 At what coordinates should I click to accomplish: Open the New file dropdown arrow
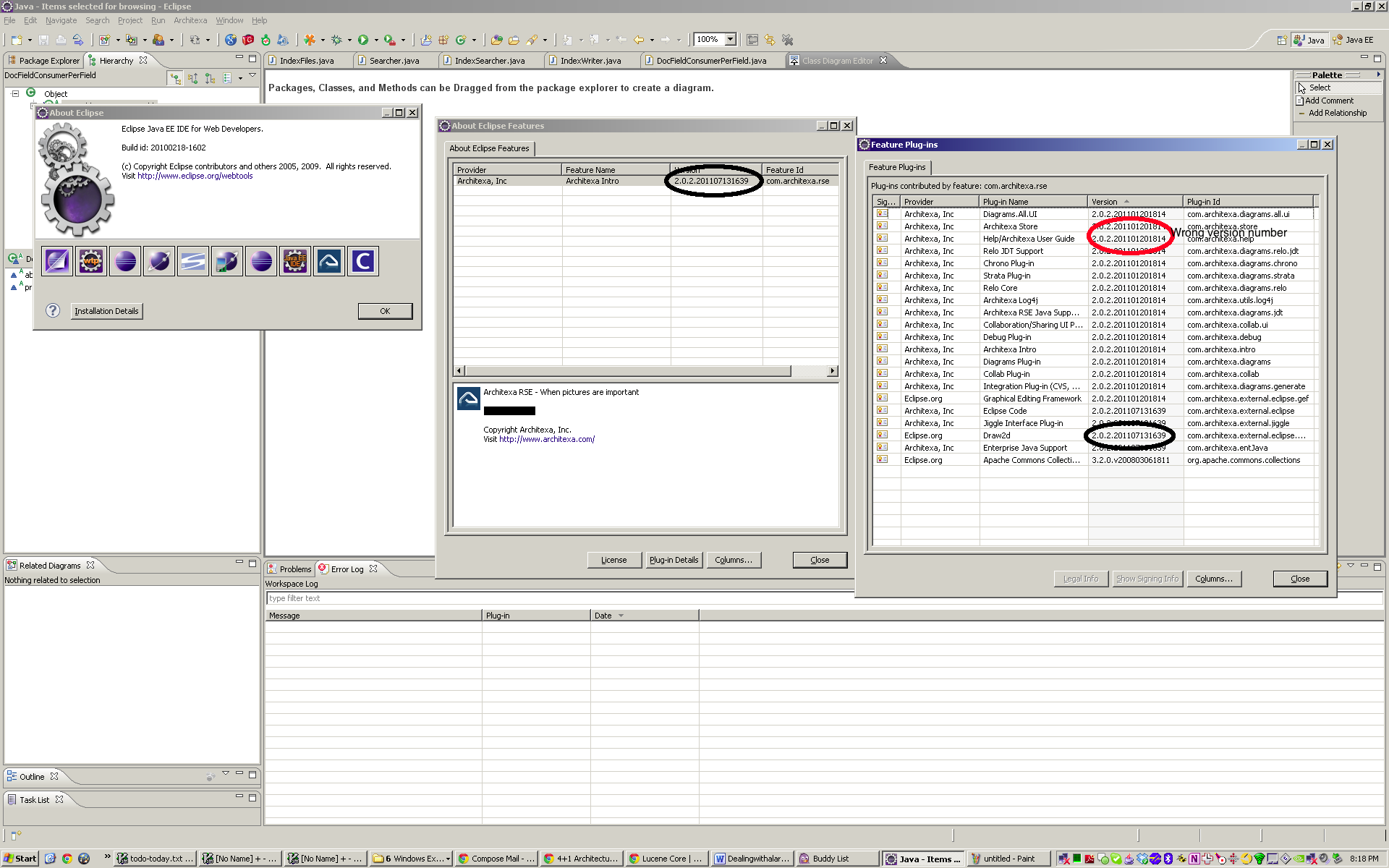pos(30,40)
